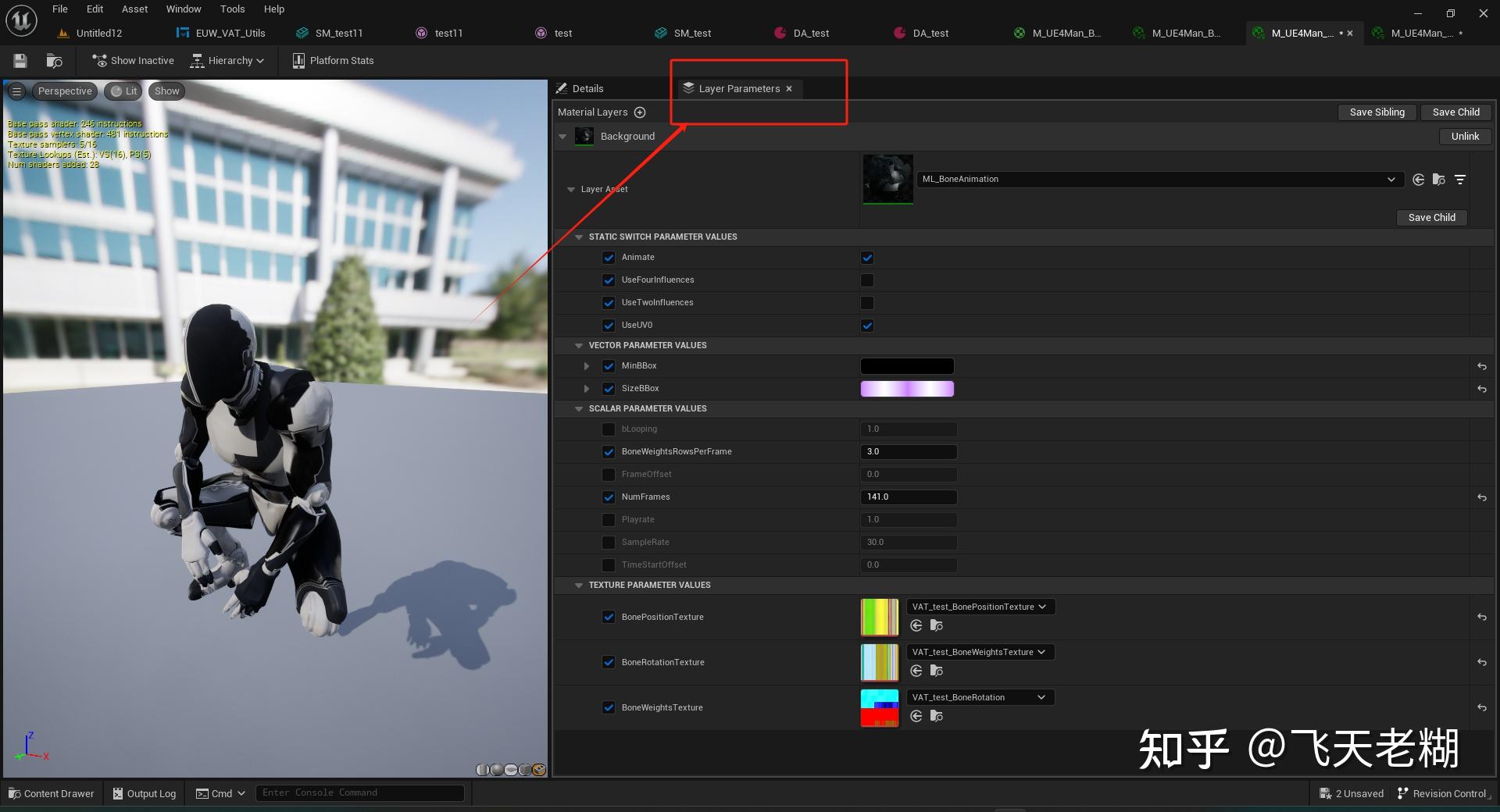Disable the Animate static switch parameter
This screenshot has height=812, width=1500.
click(867, 258)
